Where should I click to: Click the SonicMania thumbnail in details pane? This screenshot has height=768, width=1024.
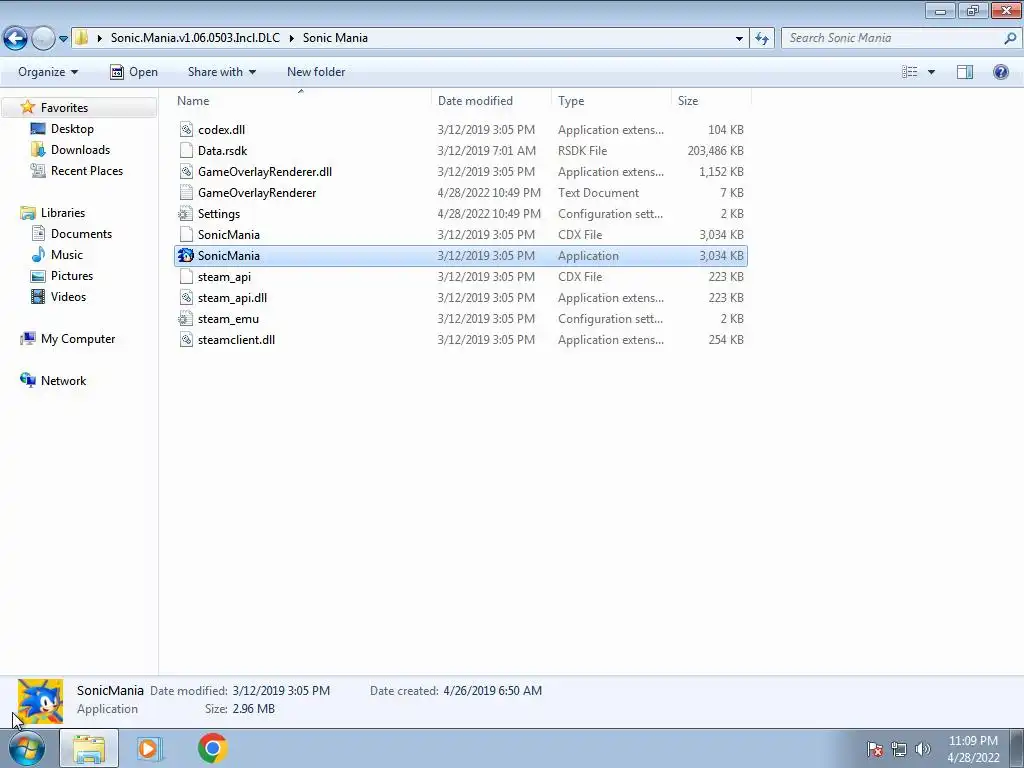point(40,701)
